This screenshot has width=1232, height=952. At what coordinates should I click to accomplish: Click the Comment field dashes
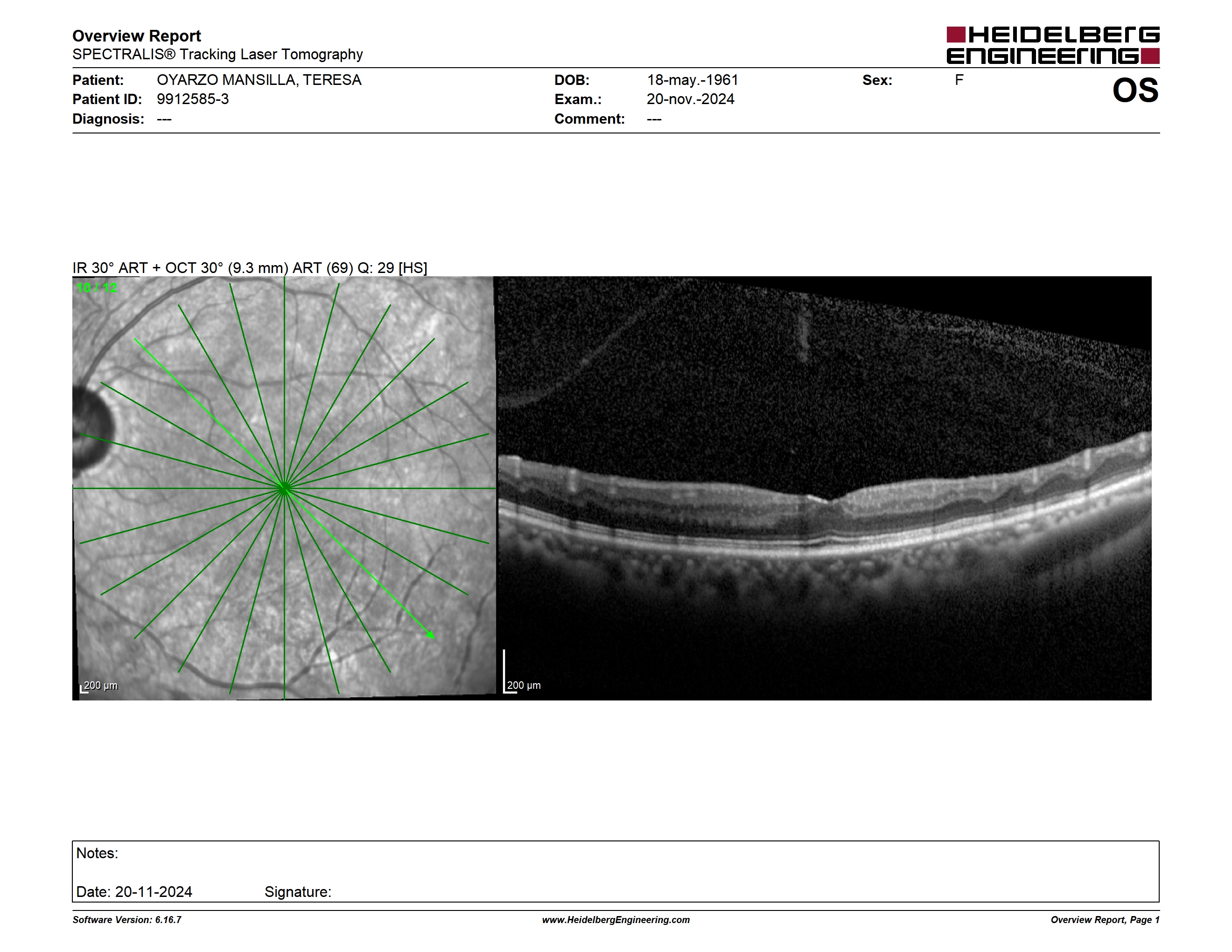(654, 119)
